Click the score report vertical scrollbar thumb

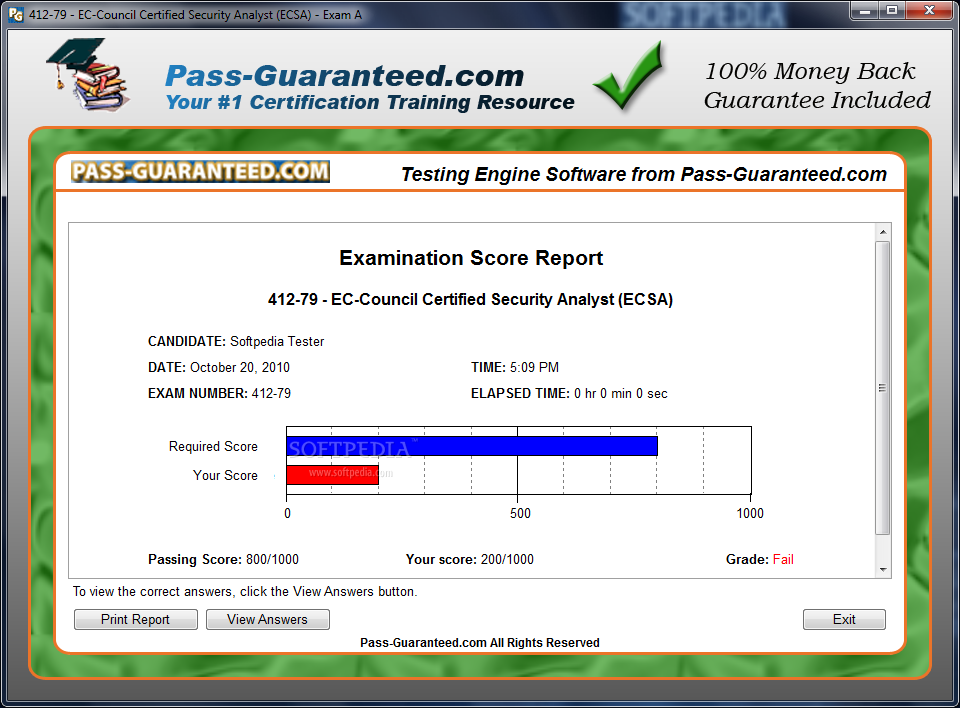click(882, 388)
